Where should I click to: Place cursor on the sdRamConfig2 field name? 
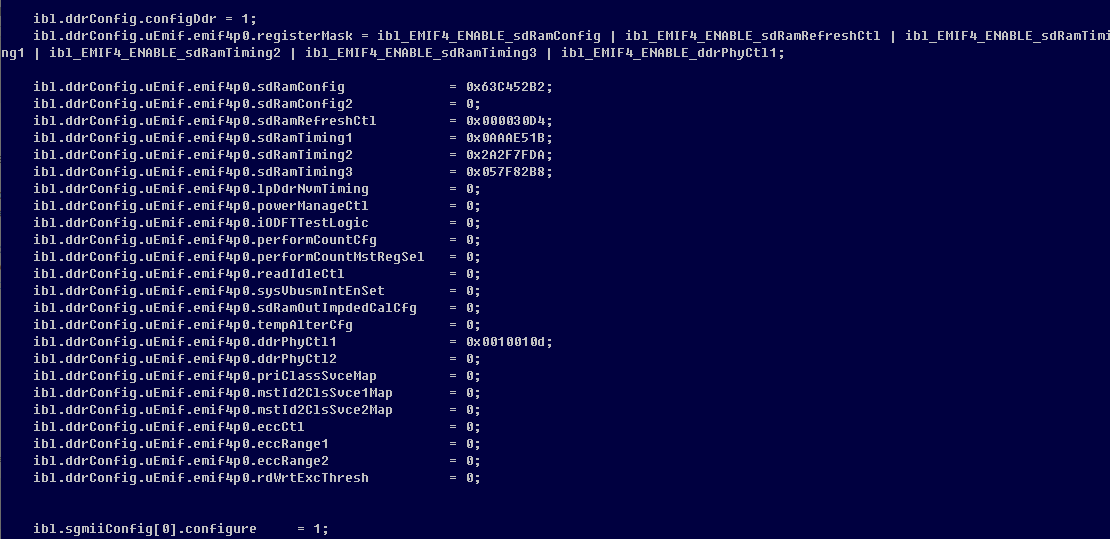304,104
